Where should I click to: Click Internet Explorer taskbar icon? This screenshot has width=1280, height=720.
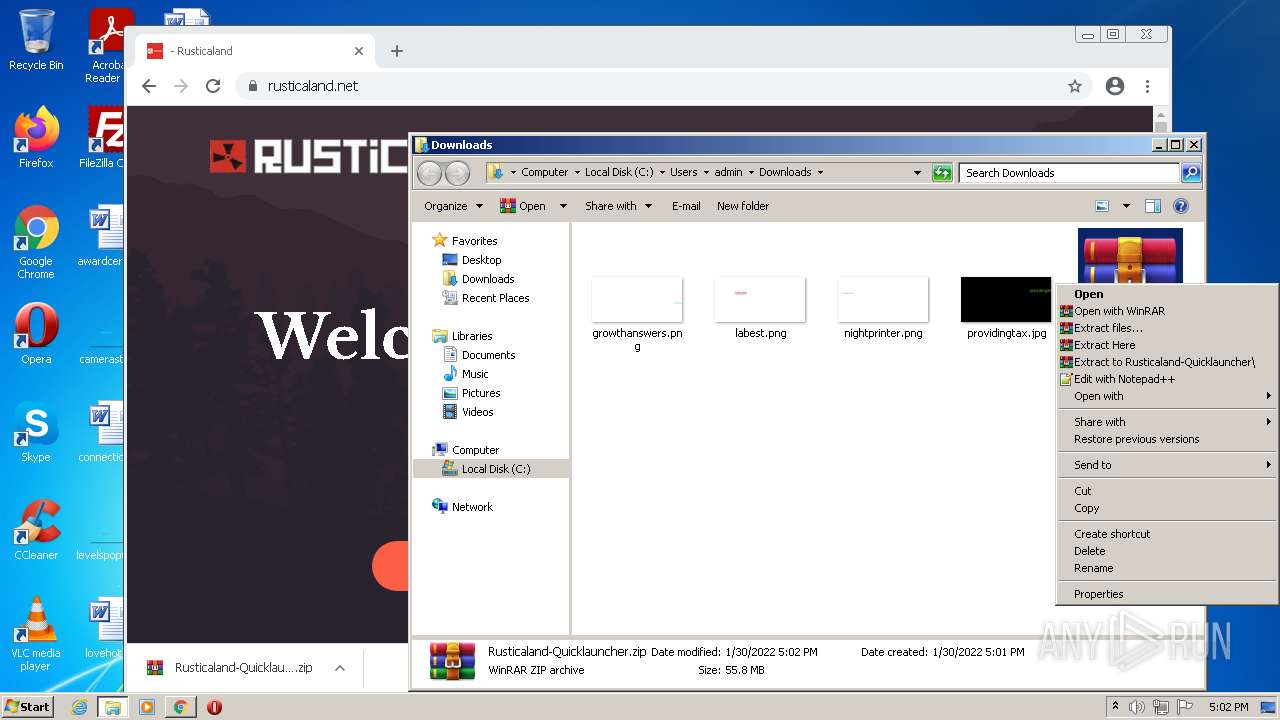[x=79, y=707]
